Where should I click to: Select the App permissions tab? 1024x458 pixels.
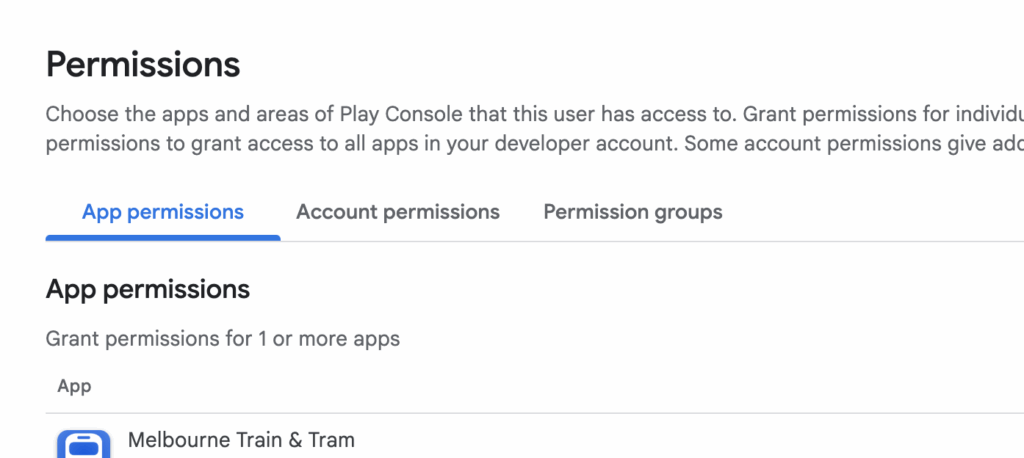(163, 212)
